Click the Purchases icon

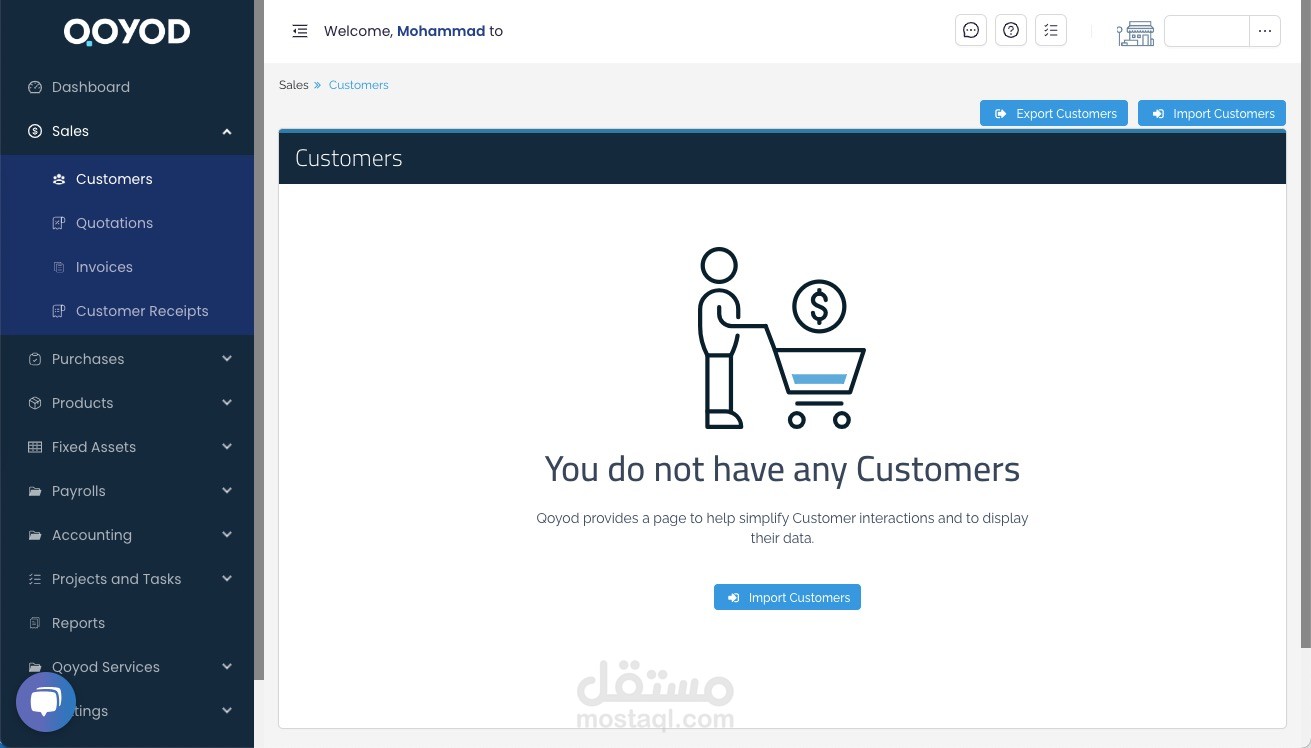[x=35, y=359]
